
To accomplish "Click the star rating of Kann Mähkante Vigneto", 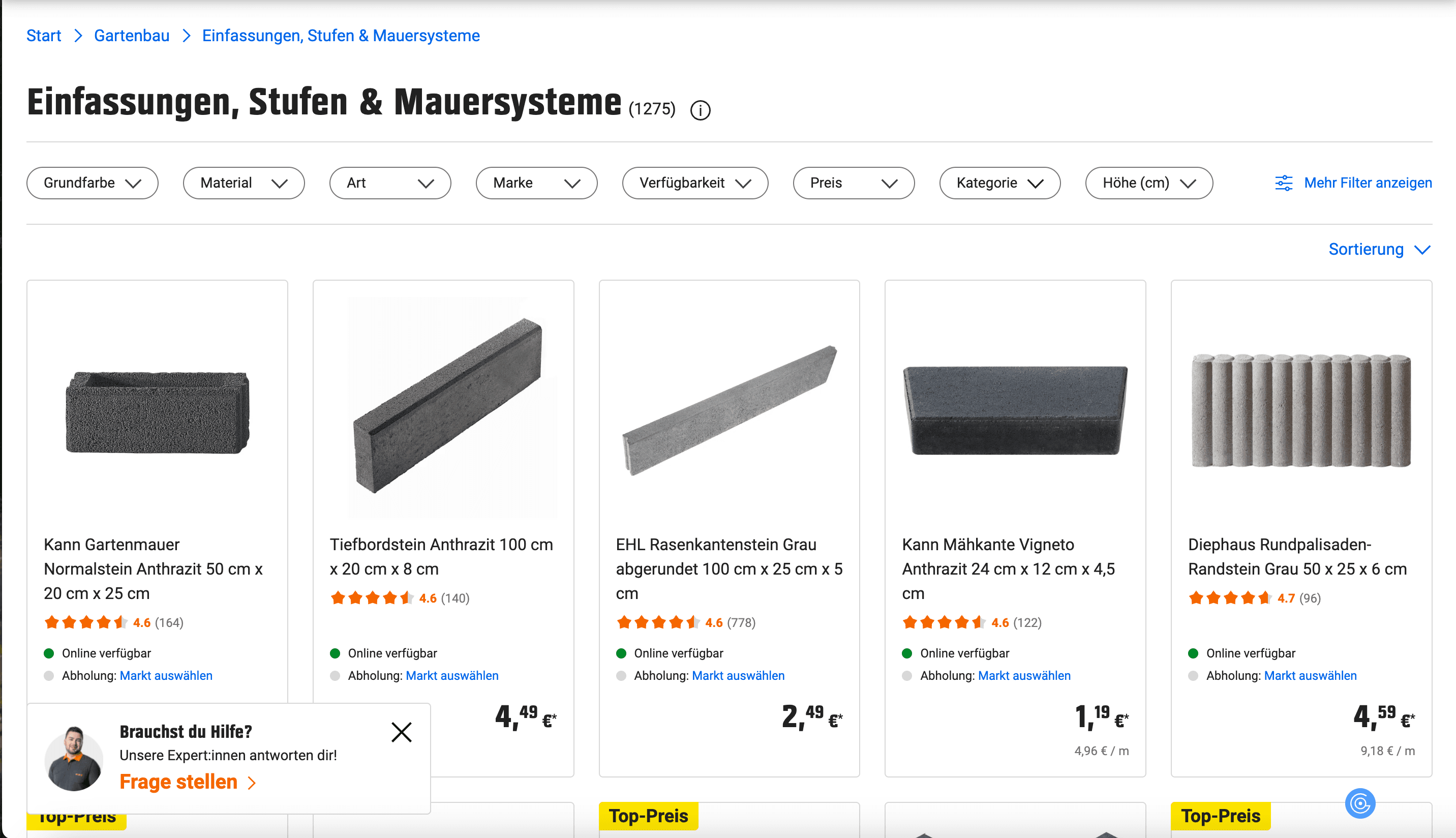I will click(944, 622).
